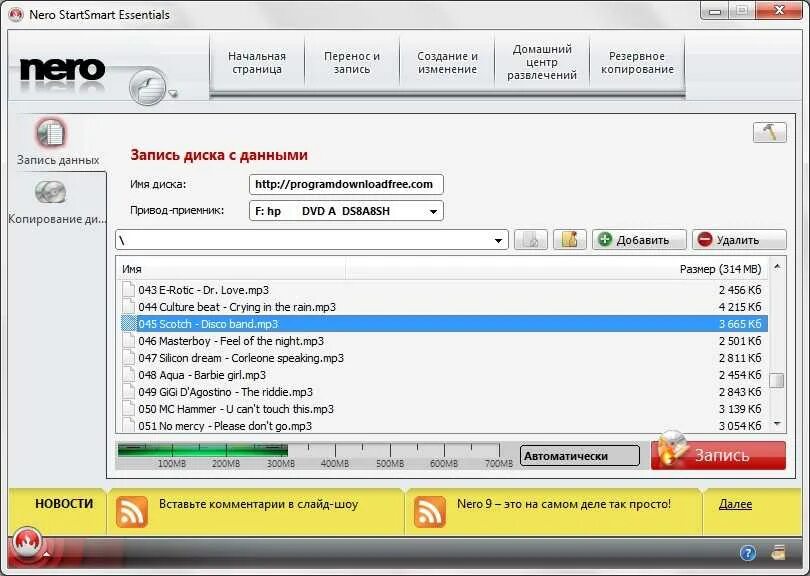Click file icon of 048 Aqua track
This screenshot has height=576, width=810.
click(128, 375)
